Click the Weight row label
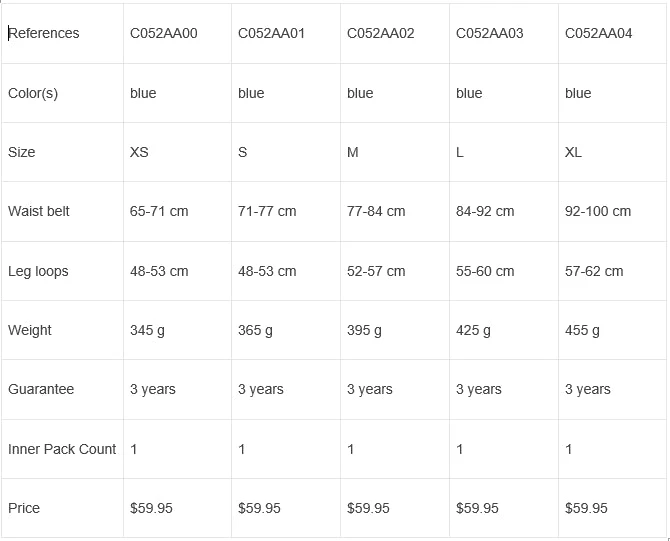 point(30,330)
